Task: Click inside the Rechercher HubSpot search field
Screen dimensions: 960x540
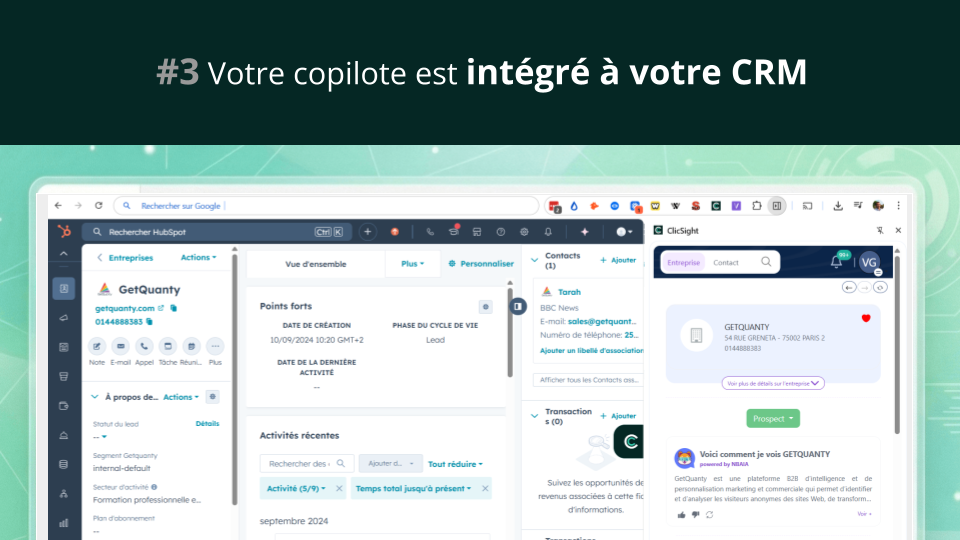Action: (x=217, y=232)
